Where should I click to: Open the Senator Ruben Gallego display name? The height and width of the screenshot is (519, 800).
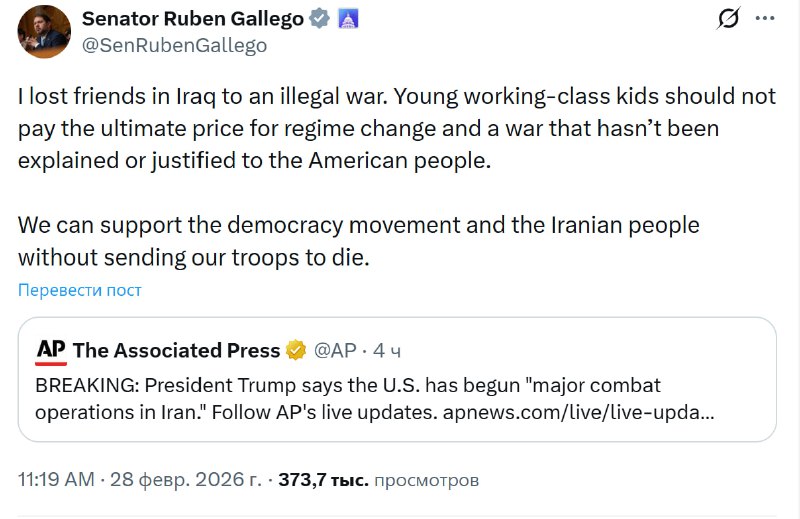point(194,19)
